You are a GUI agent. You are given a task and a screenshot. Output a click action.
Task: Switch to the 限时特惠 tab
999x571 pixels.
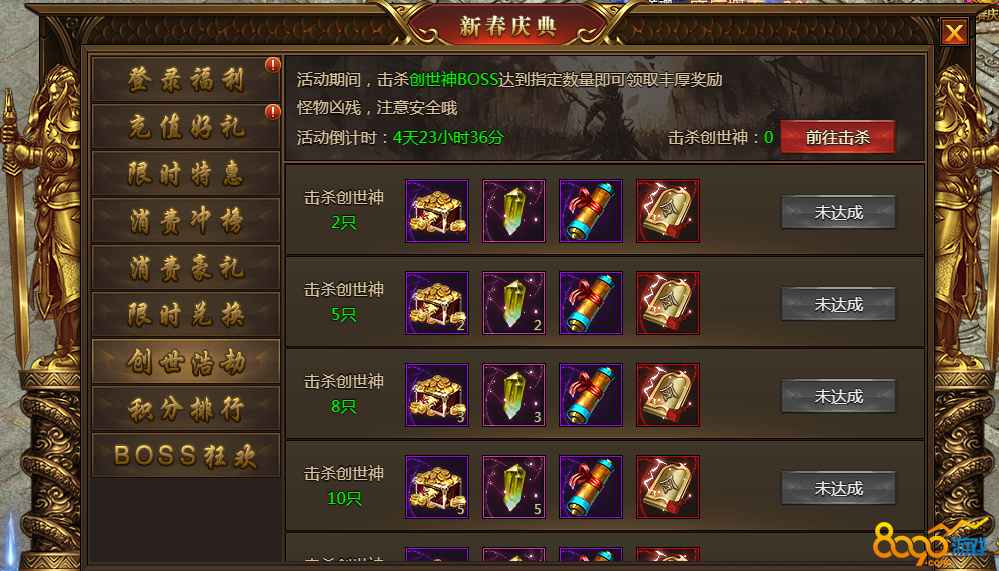(185, 173)
